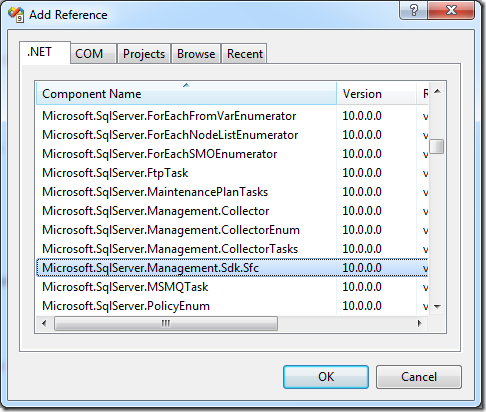This screenshot has height=412, width=486.
Task: Select Microsoft.SqlServer.Management.Sdk.Sfc row
Action: (x=232, y=268)
